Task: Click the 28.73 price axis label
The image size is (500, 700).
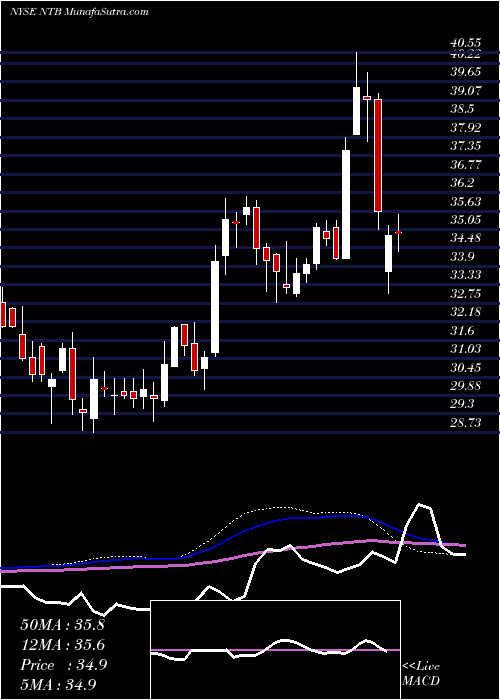Action: click(466, 423)
